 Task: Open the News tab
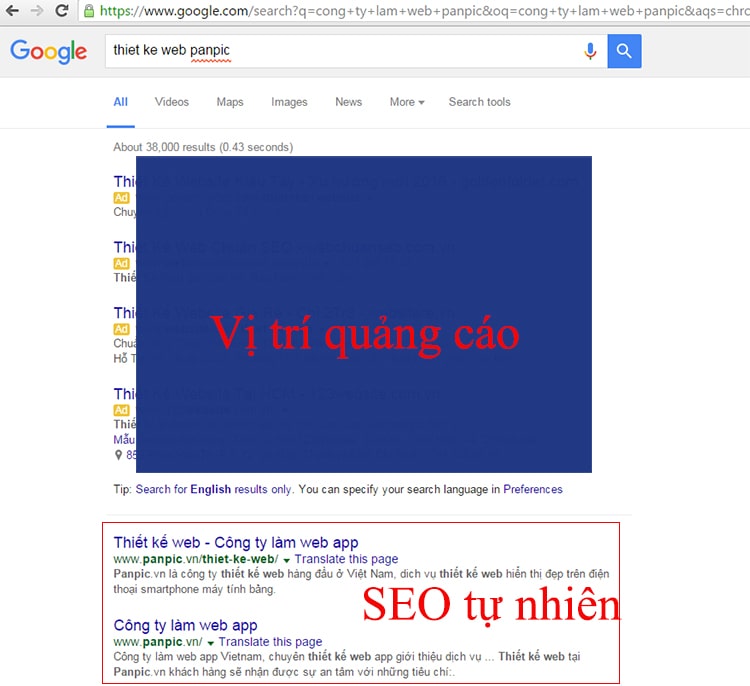(x=349, y=102)
